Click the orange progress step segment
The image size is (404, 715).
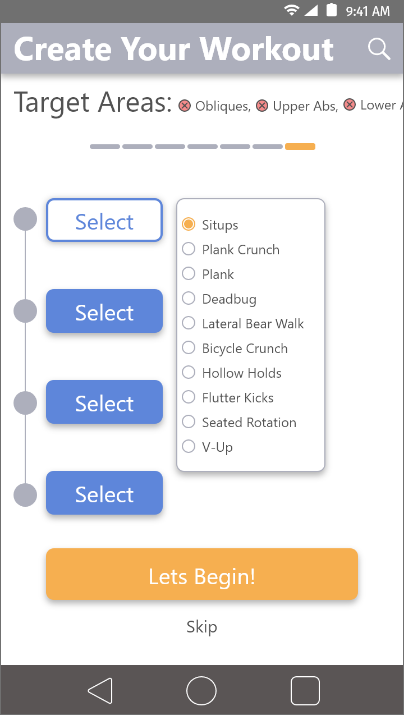click(300, 146)
